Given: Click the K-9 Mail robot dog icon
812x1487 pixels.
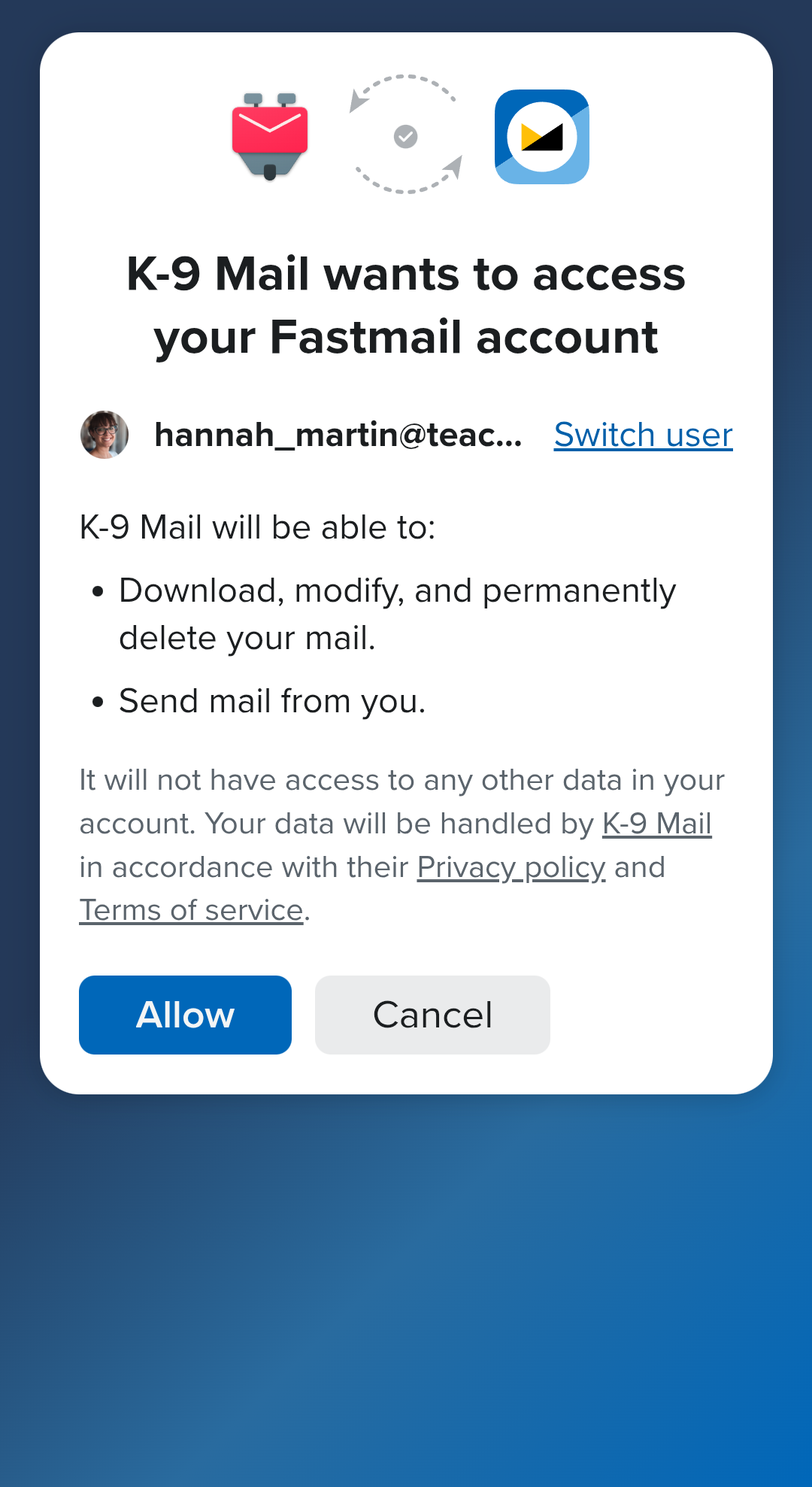Looking at the screenshot, I should (x=269, y=135).
